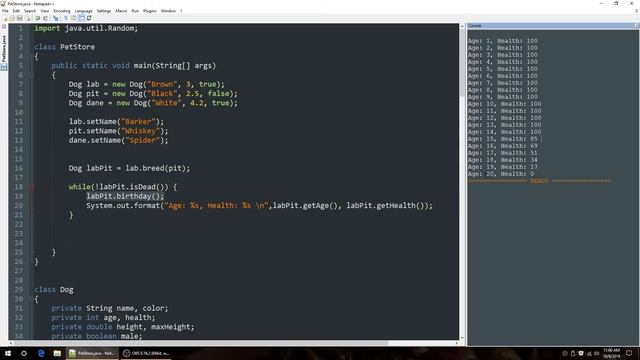The image size is (640, 360).
Task: Open the Windows Start menu
Action: click(x=8, y=353)
